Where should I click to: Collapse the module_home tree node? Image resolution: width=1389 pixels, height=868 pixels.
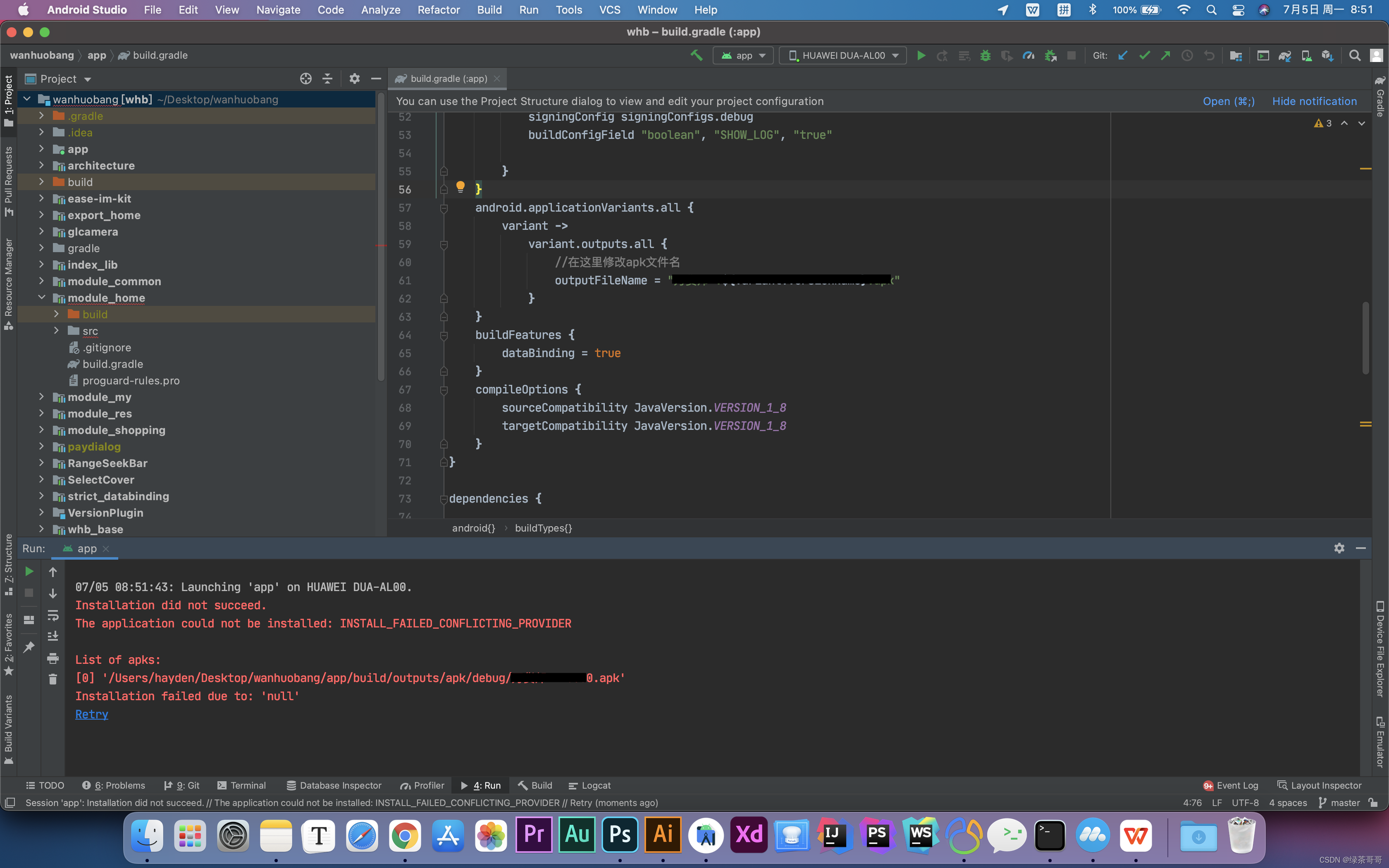[41, 297]
